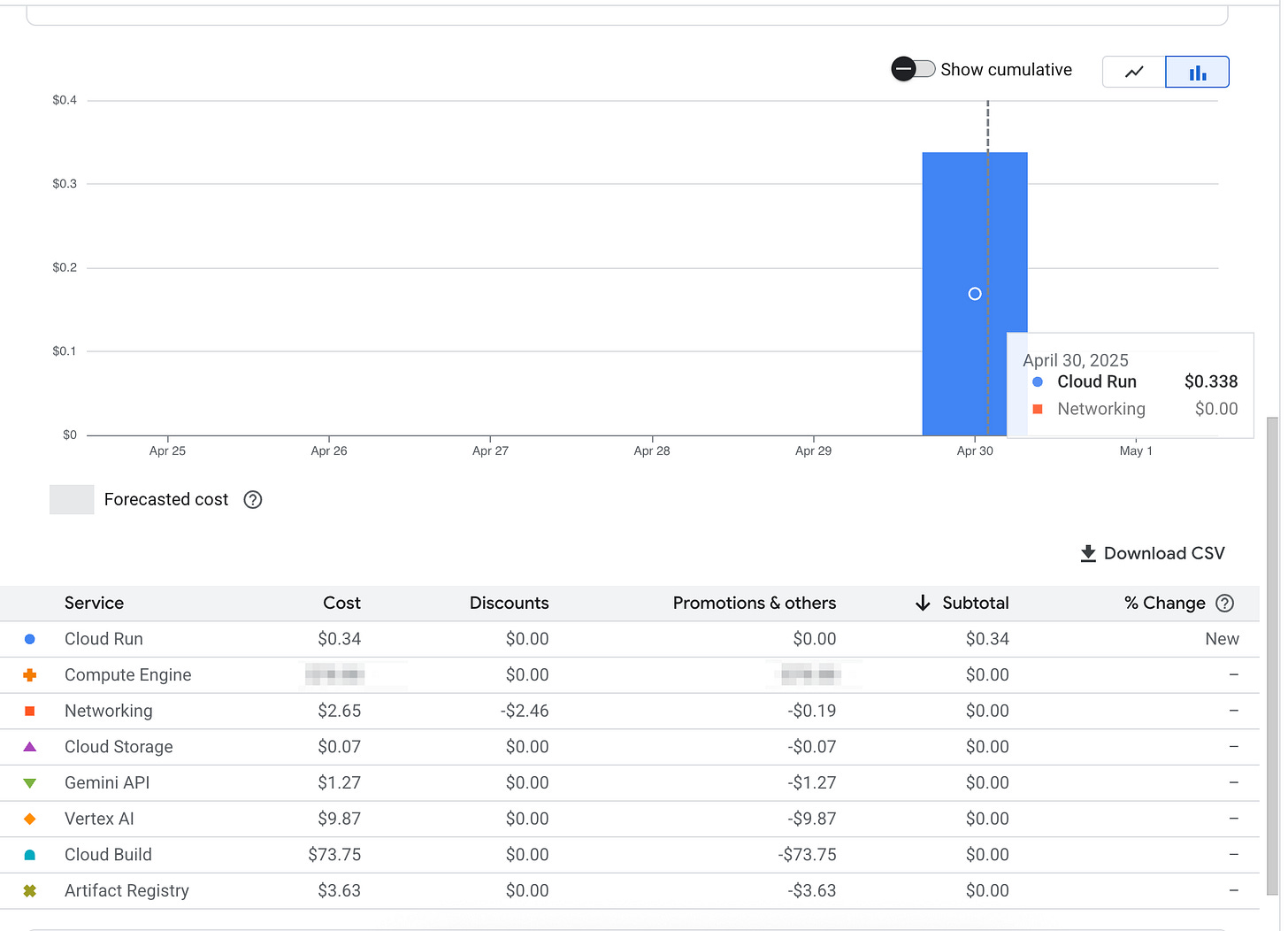
Task: Sort table by Discounts column header
Action: (x=509, y=604)
